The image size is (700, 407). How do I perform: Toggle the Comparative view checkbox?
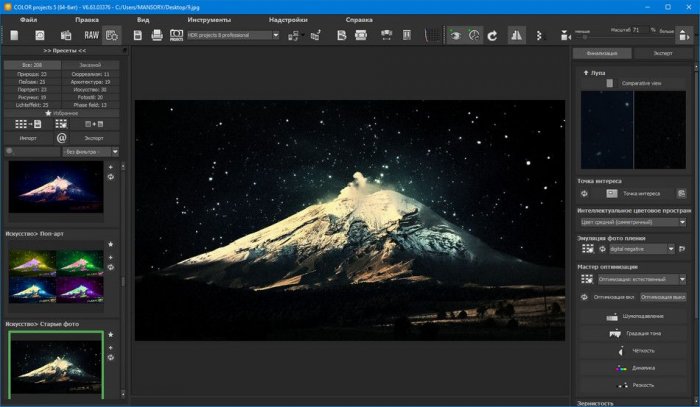click(x=609, y=83)
